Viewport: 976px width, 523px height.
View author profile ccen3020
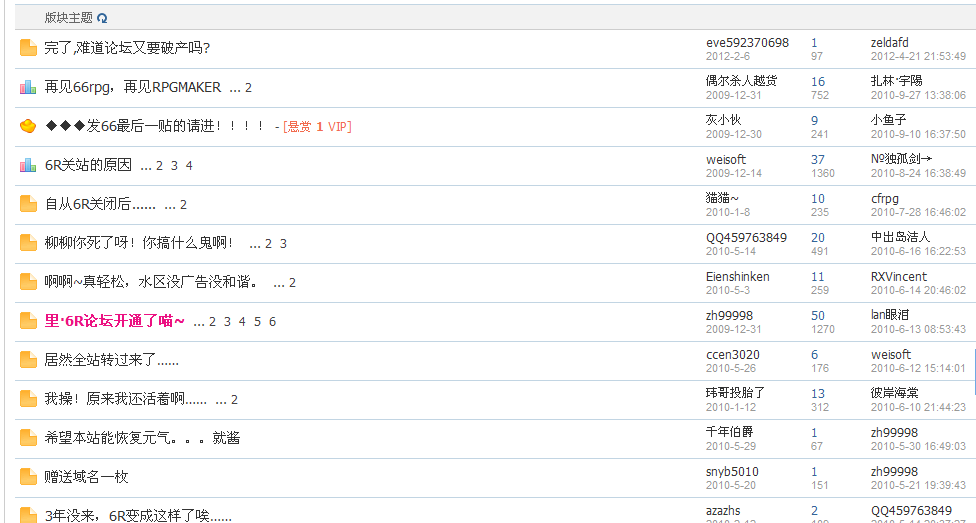click(x=733, y=355)
